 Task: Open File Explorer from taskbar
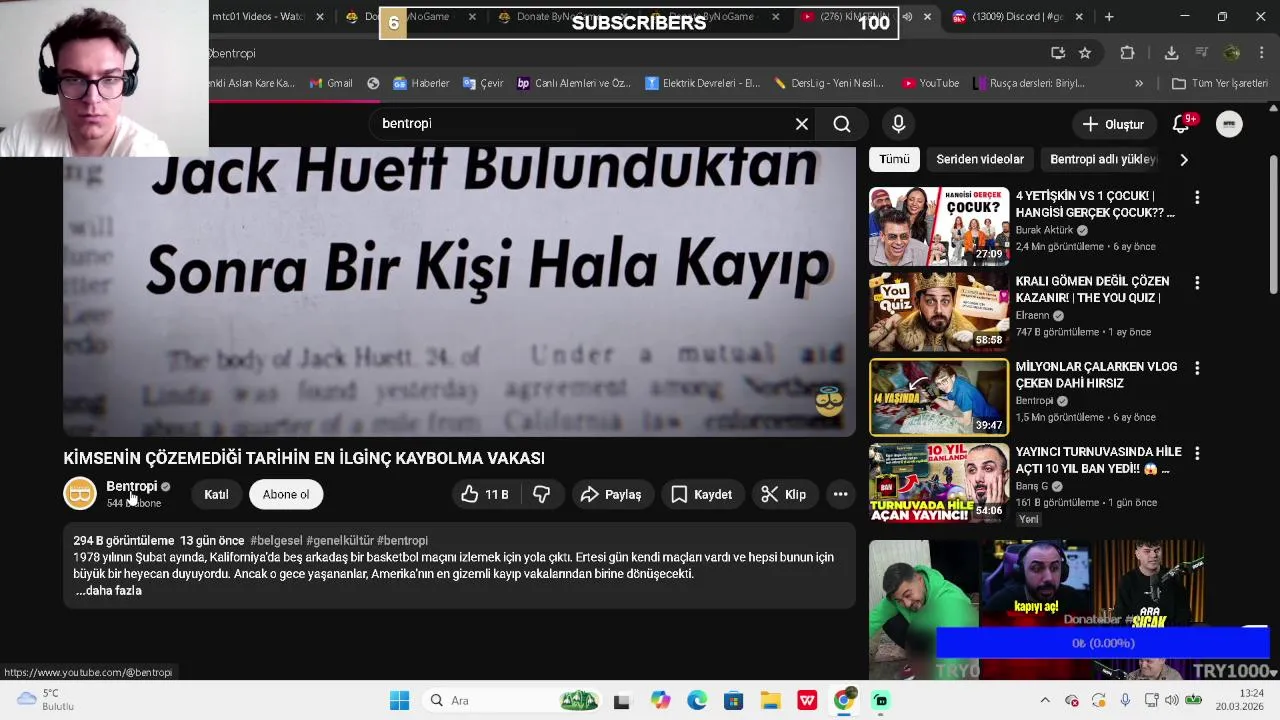[770, 700]
